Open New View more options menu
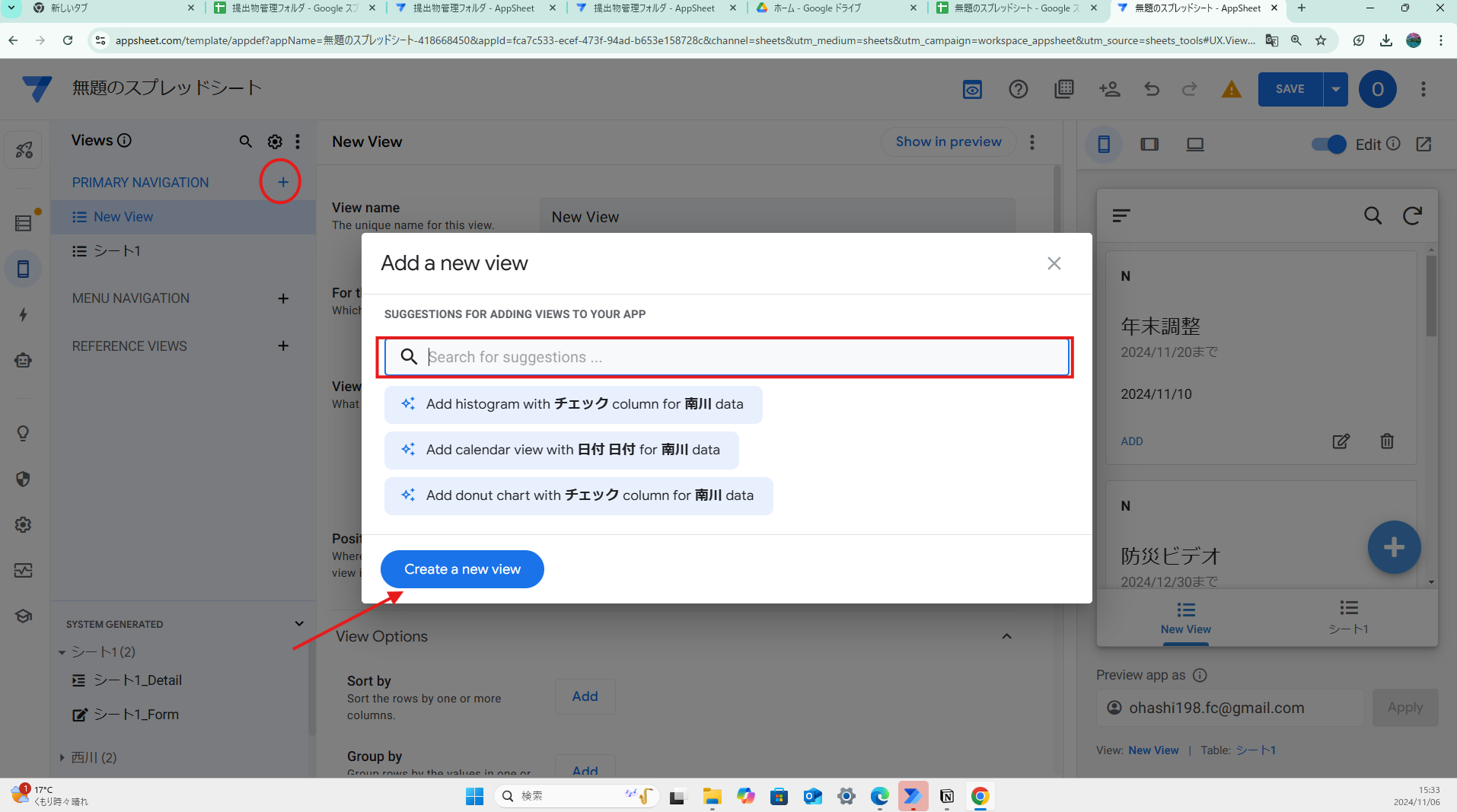This screenshot has width=1457, height=812. tap(1032, 142)
